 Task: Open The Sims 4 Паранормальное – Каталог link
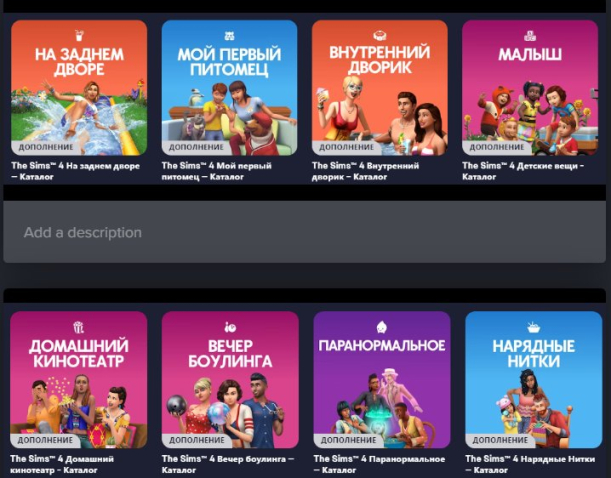point(379,464)
